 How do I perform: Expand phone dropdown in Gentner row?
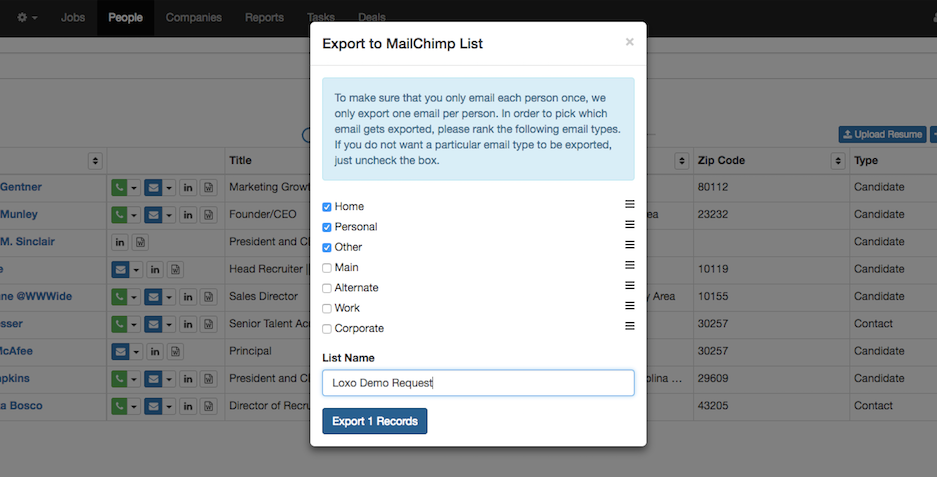point(134,187)
